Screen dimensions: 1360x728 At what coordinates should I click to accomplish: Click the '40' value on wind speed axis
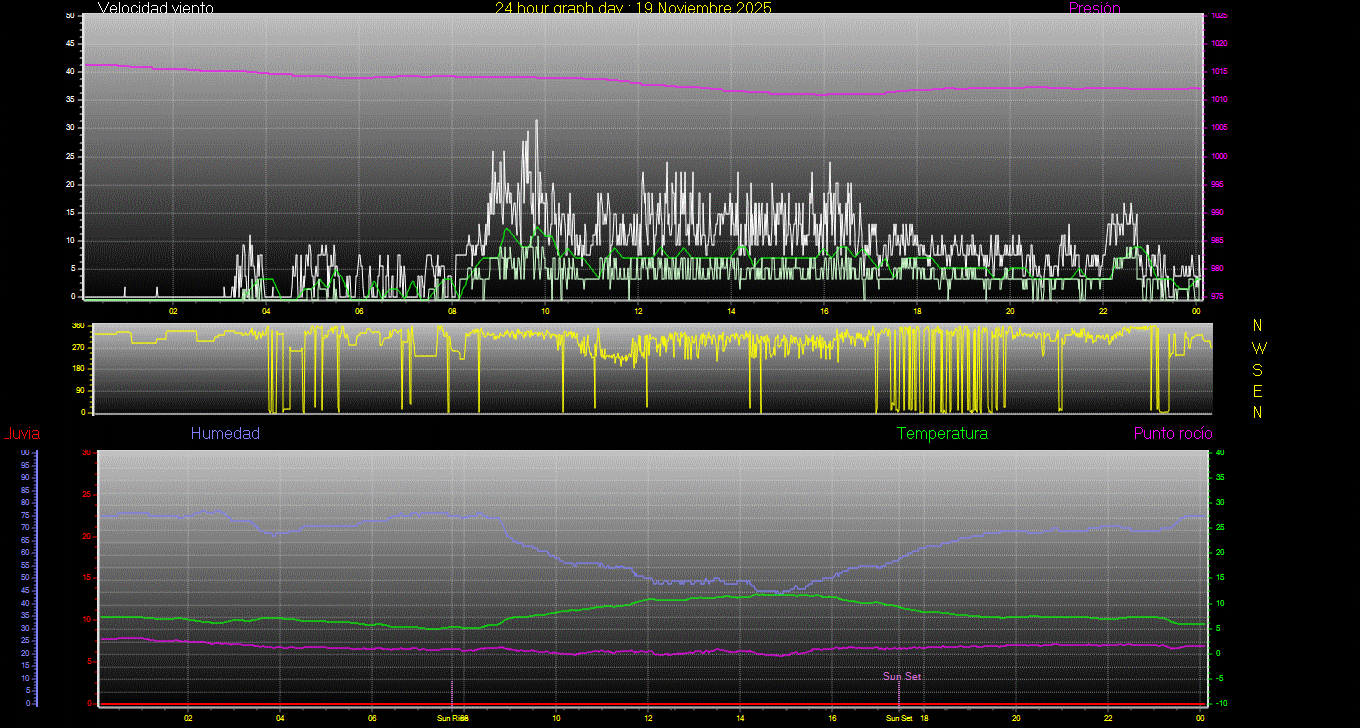coord(71,72)
